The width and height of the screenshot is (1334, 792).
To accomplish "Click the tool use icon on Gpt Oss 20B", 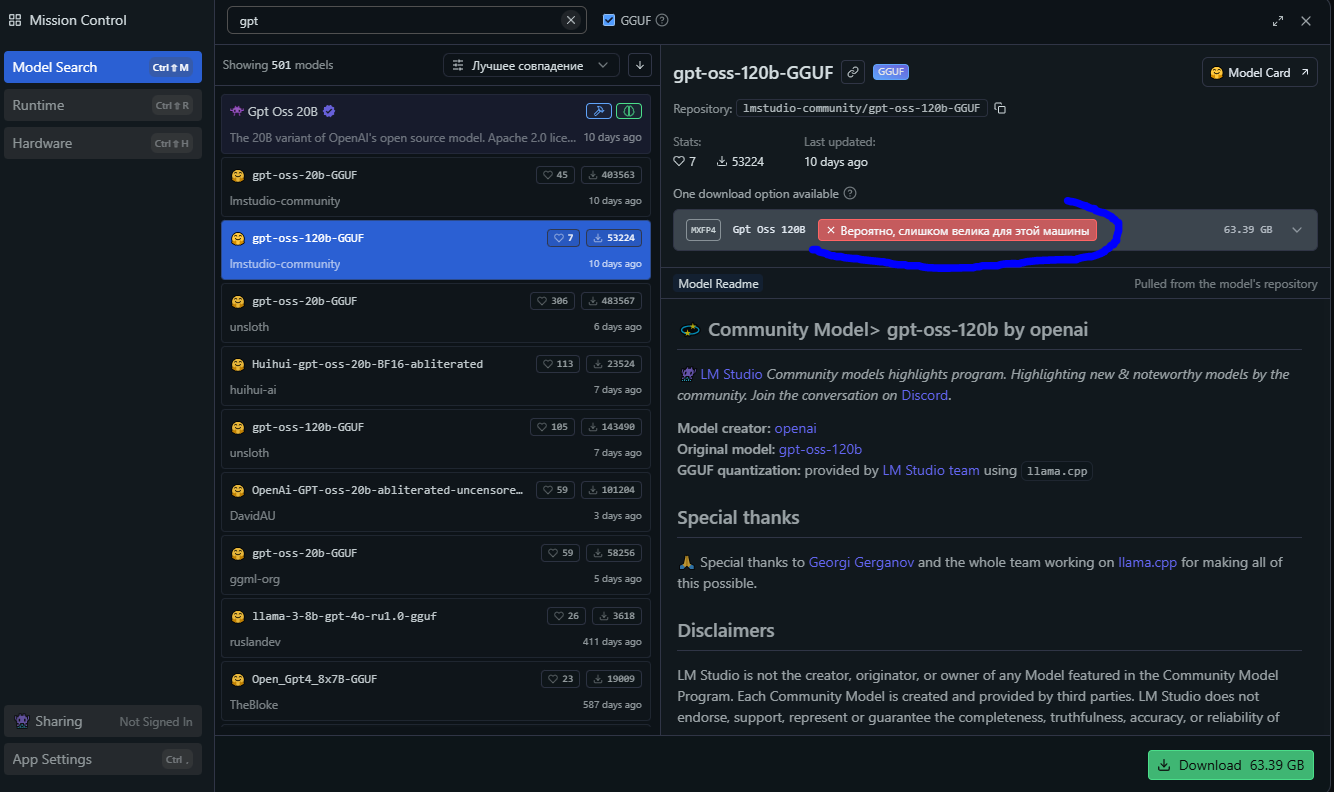I will (598, 111).
